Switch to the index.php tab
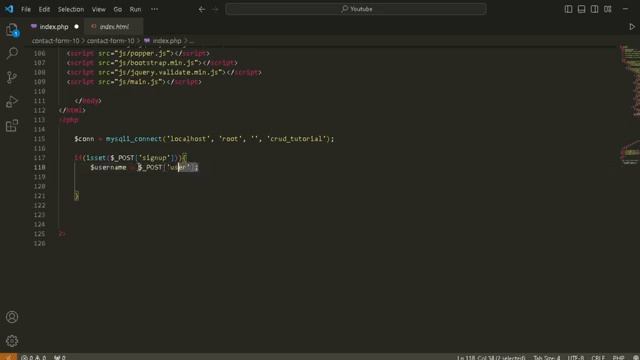The width and height of the screenshot is (640, 360). (54, 27)
